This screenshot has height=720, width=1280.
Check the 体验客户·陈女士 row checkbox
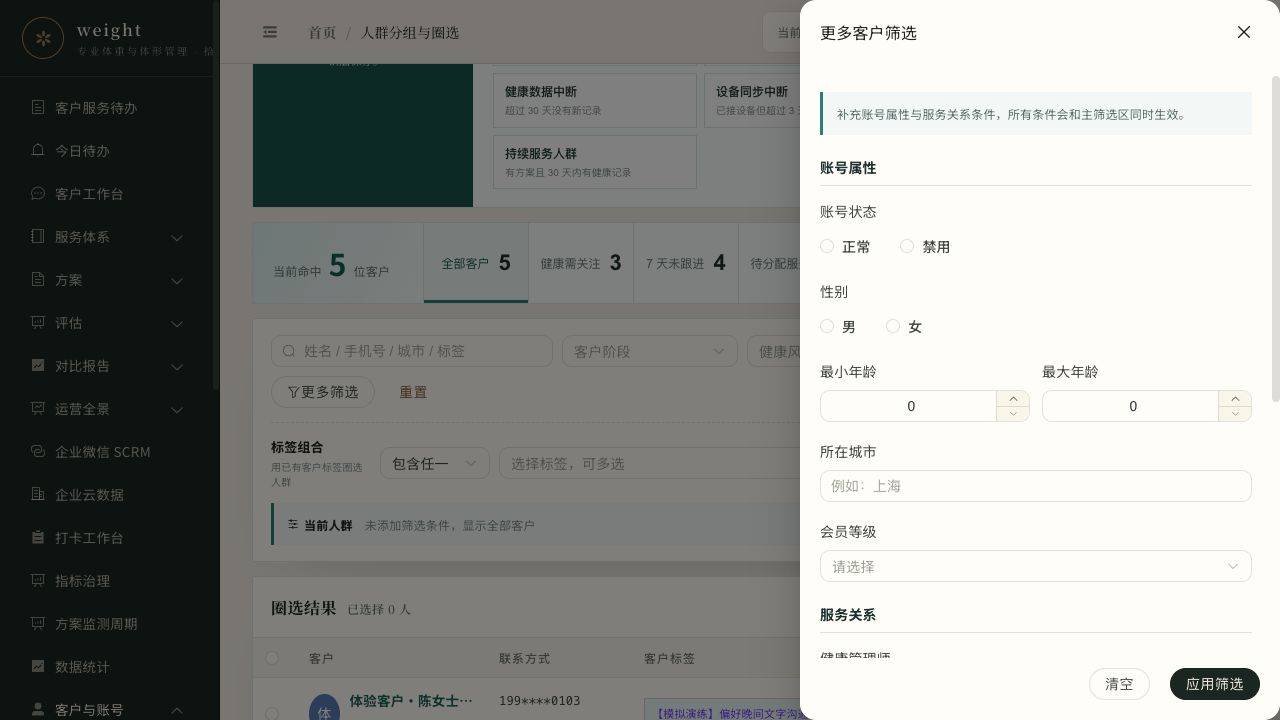[x=272, y=713]
